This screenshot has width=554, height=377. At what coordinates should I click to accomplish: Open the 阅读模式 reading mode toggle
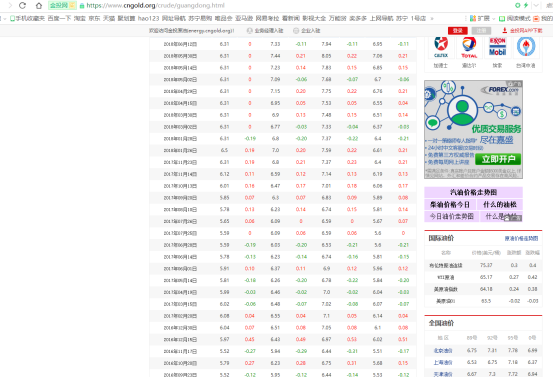tap(515, 18)
